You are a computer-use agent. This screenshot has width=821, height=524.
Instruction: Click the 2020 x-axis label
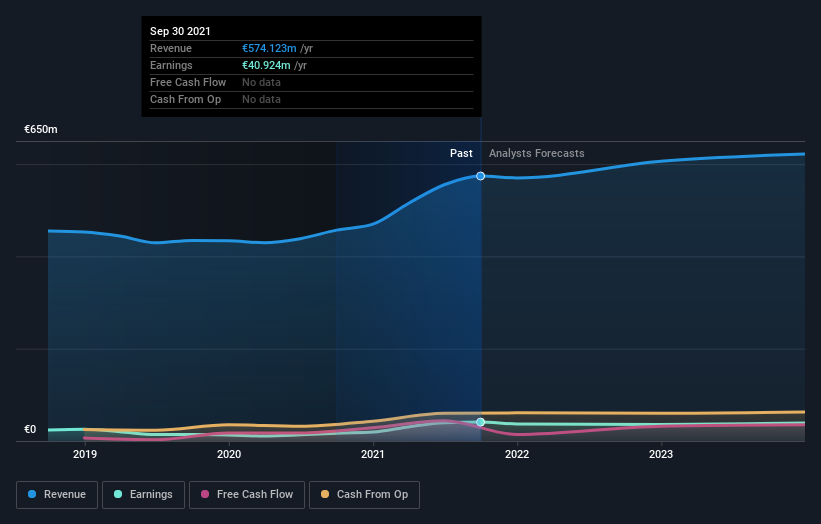(229, 454)
